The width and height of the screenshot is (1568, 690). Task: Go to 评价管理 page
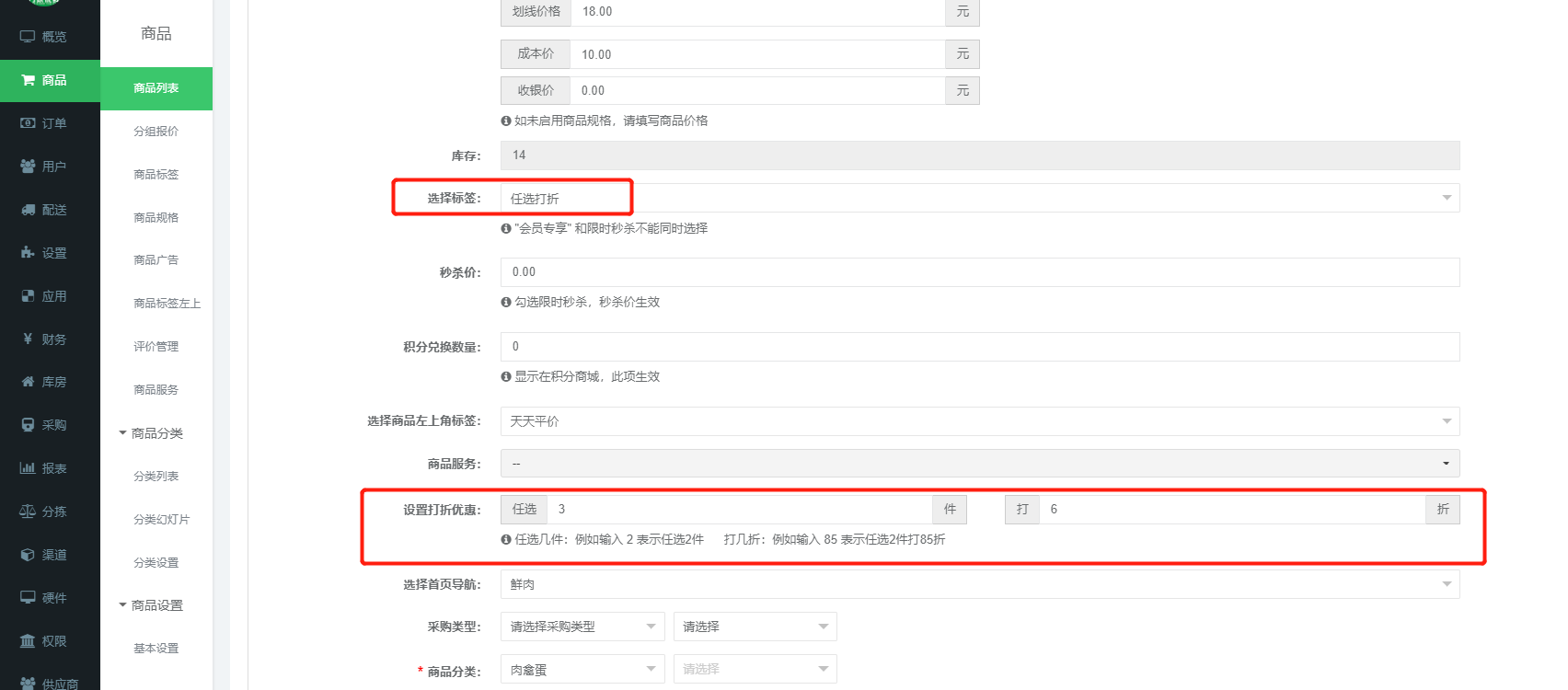click(x=156, y=347)
